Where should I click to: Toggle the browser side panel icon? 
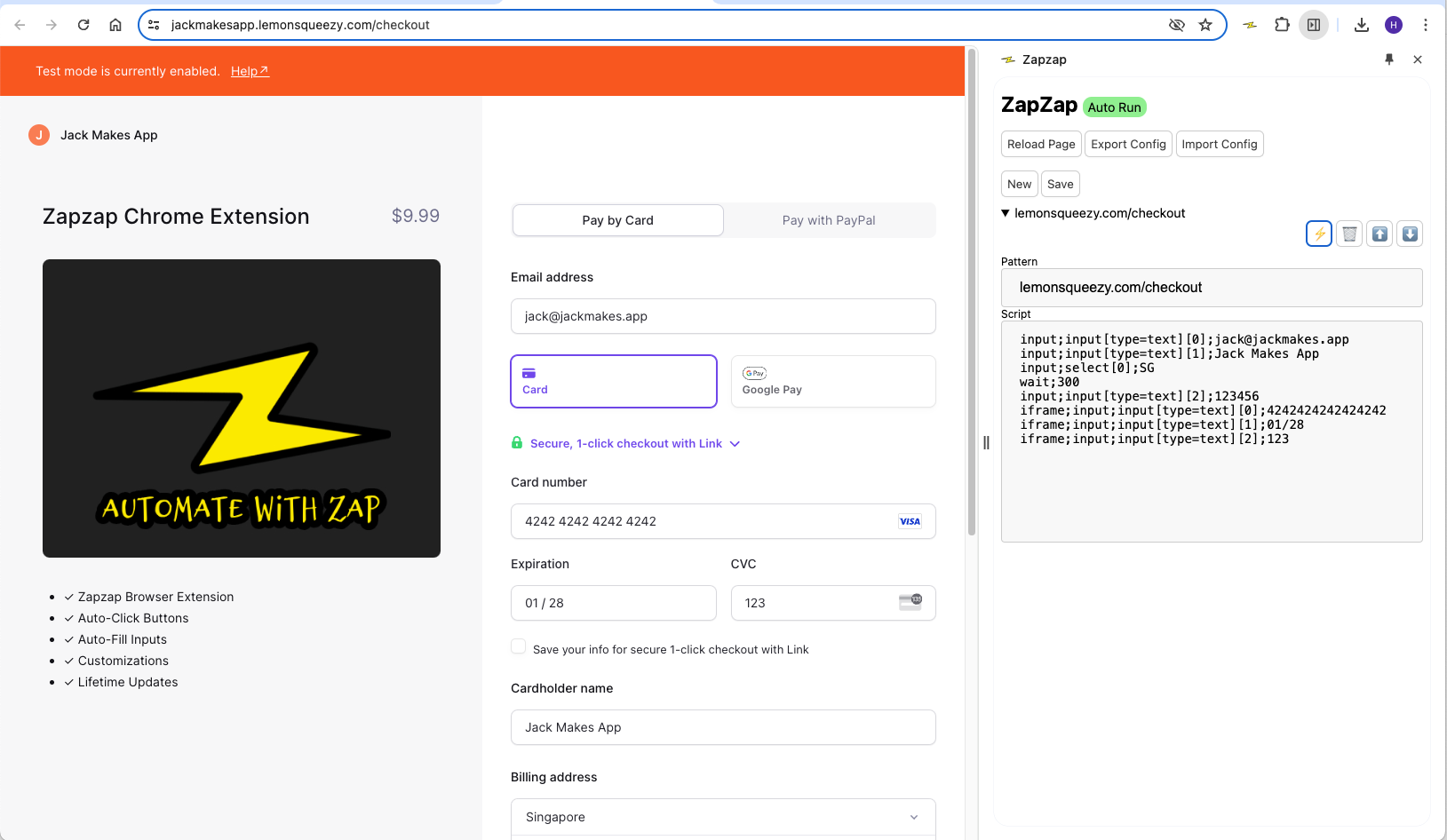pyautogui.click(x=1314, y=25)
